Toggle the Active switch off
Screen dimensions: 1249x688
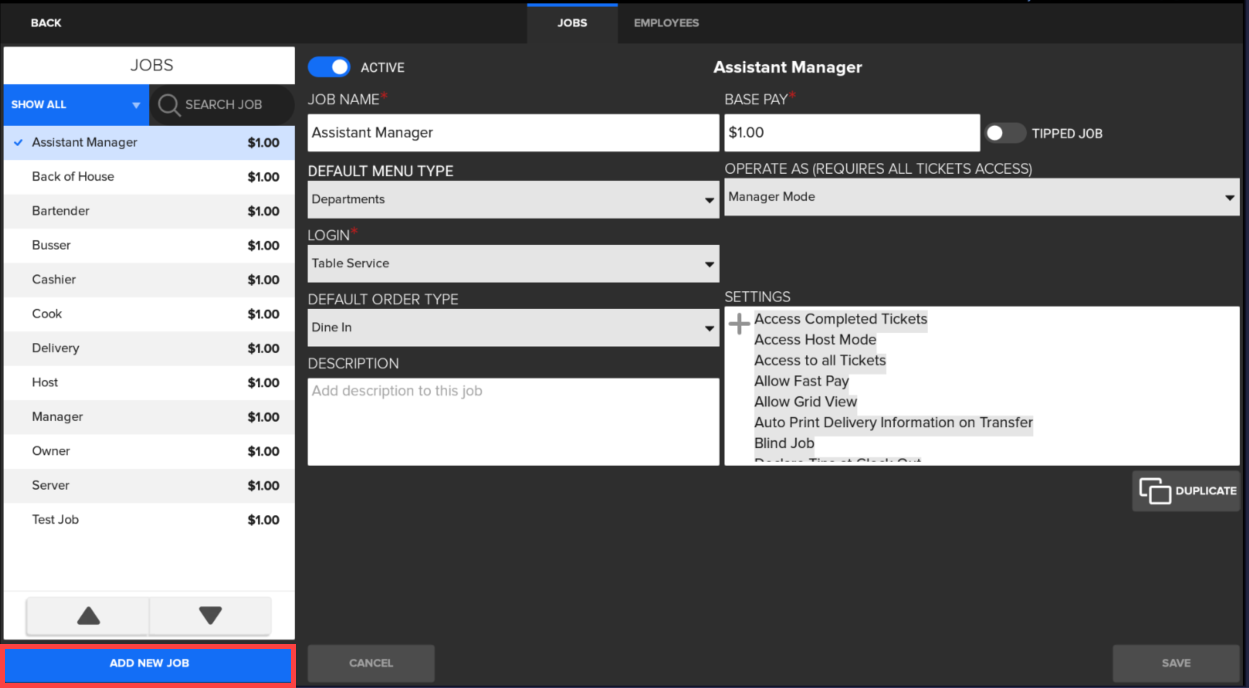click(329, 67)
